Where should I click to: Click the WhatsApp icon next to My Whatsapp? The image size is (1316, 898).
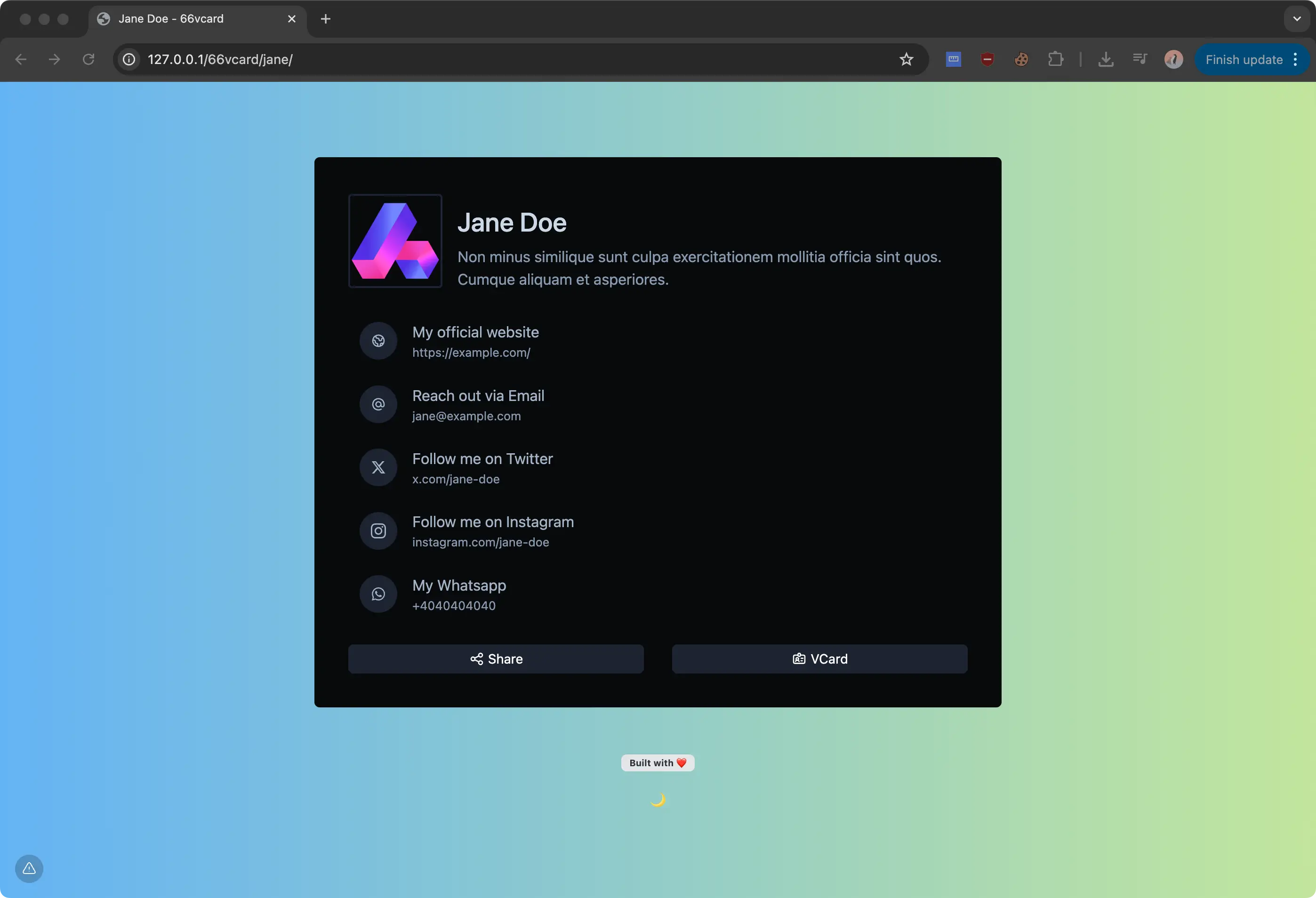click(x=377, y=594)
